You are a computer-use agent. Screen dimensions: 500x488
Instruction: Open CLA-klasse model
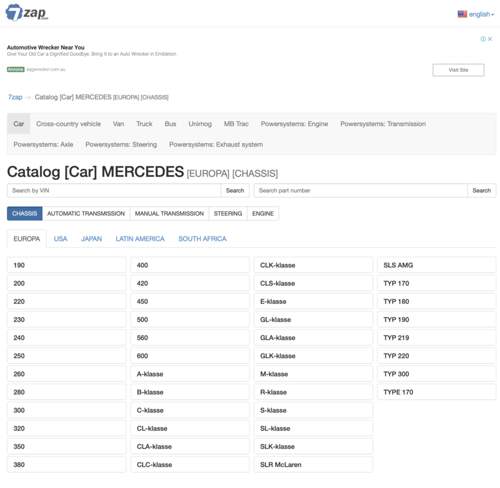190,446
